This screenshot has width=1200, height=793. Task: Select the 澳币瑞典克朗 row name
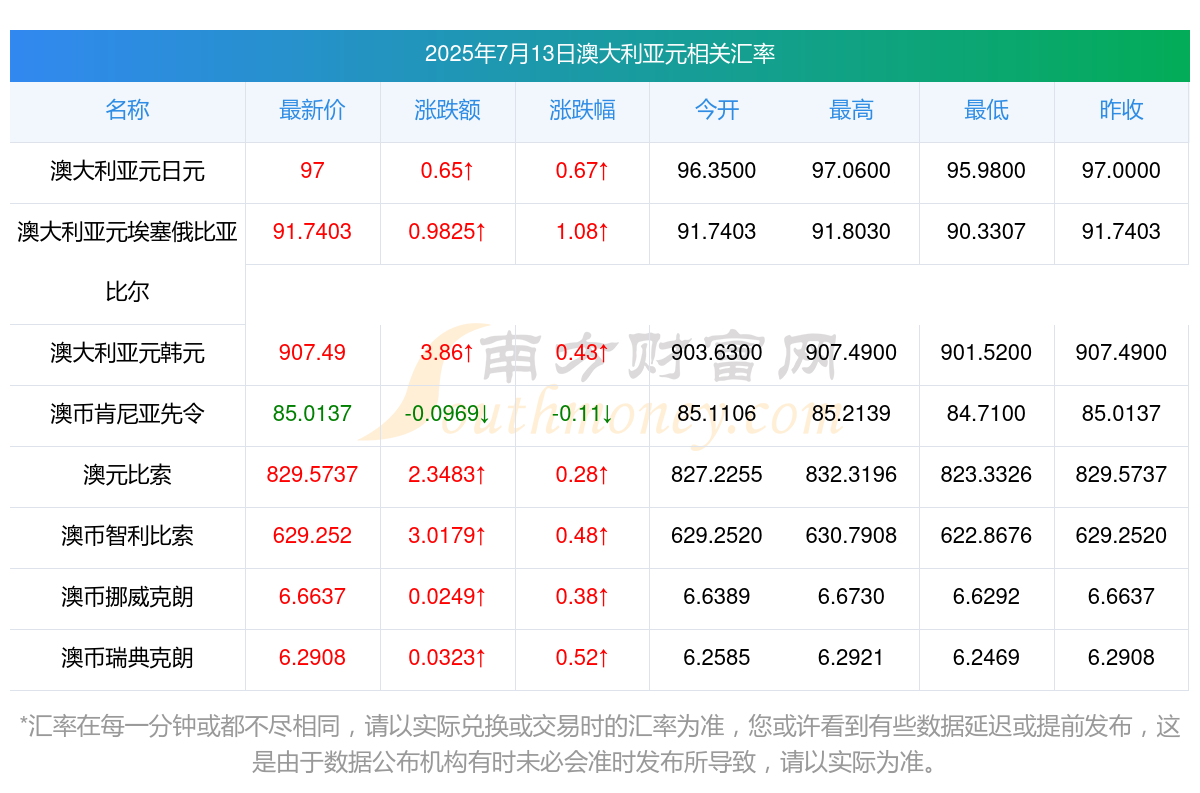coord(127,658)
